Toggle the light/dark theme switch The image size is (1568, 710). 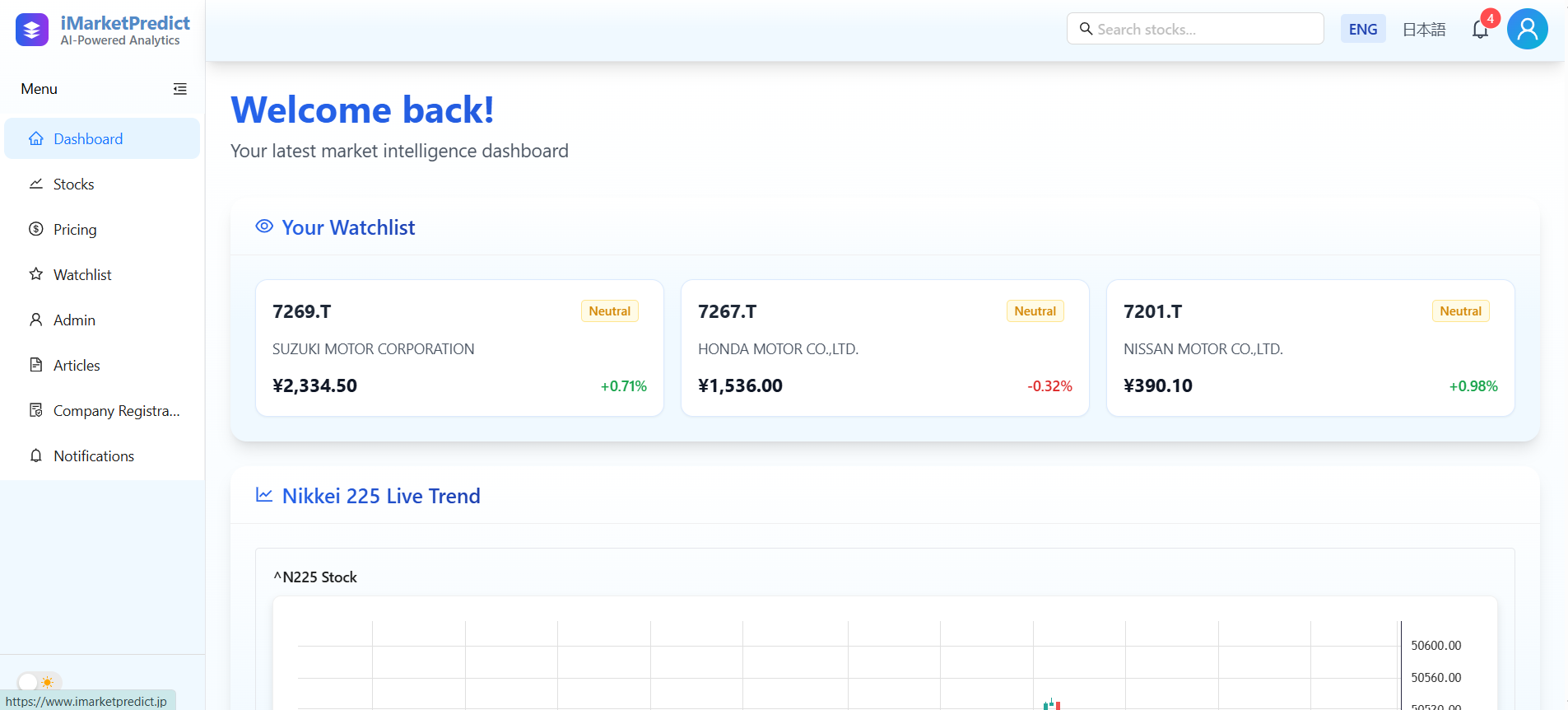pos(39,682)
